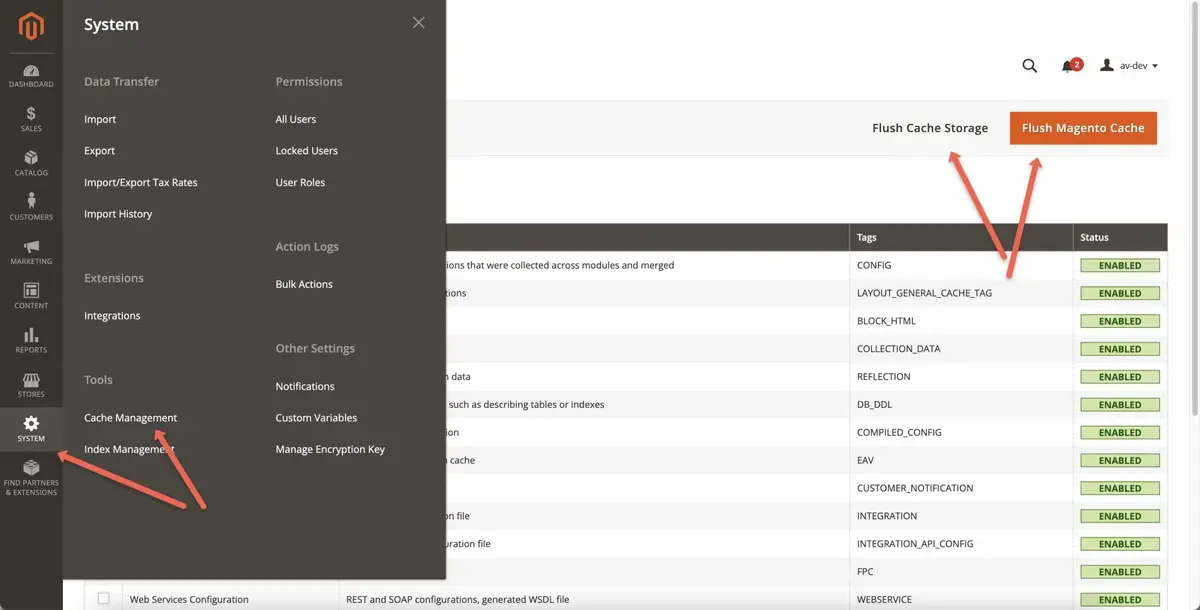Click the Magento logo icon
The image size is (1200, 610).
click(31, 27)
